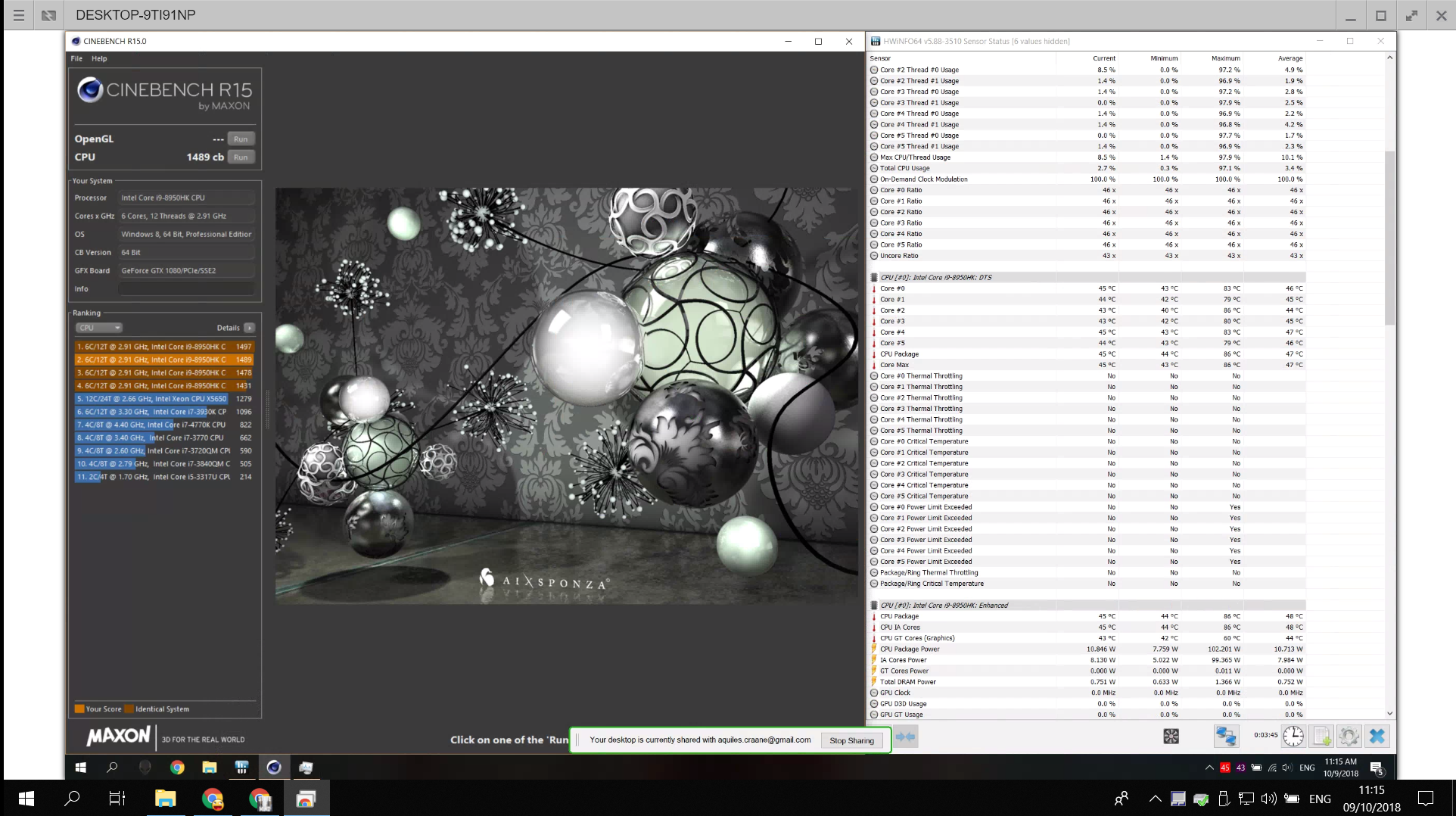
Task: Click the Minimum column header
Action: point(1150,58)
